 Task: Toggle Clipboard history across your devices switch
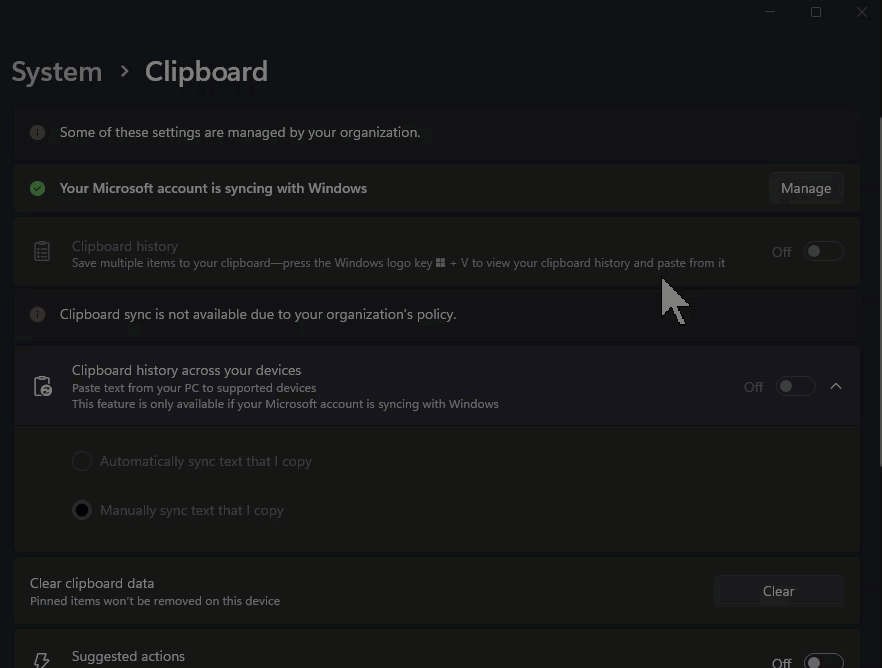point(795,386)
